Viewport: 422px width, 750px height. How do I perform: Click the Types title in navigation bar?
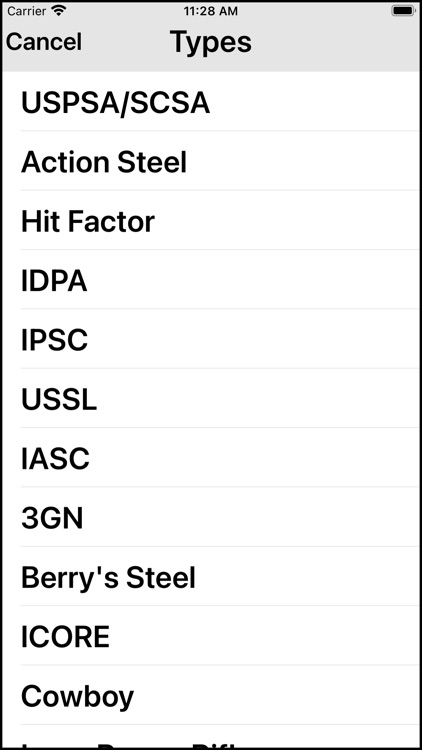pos(211,42)
